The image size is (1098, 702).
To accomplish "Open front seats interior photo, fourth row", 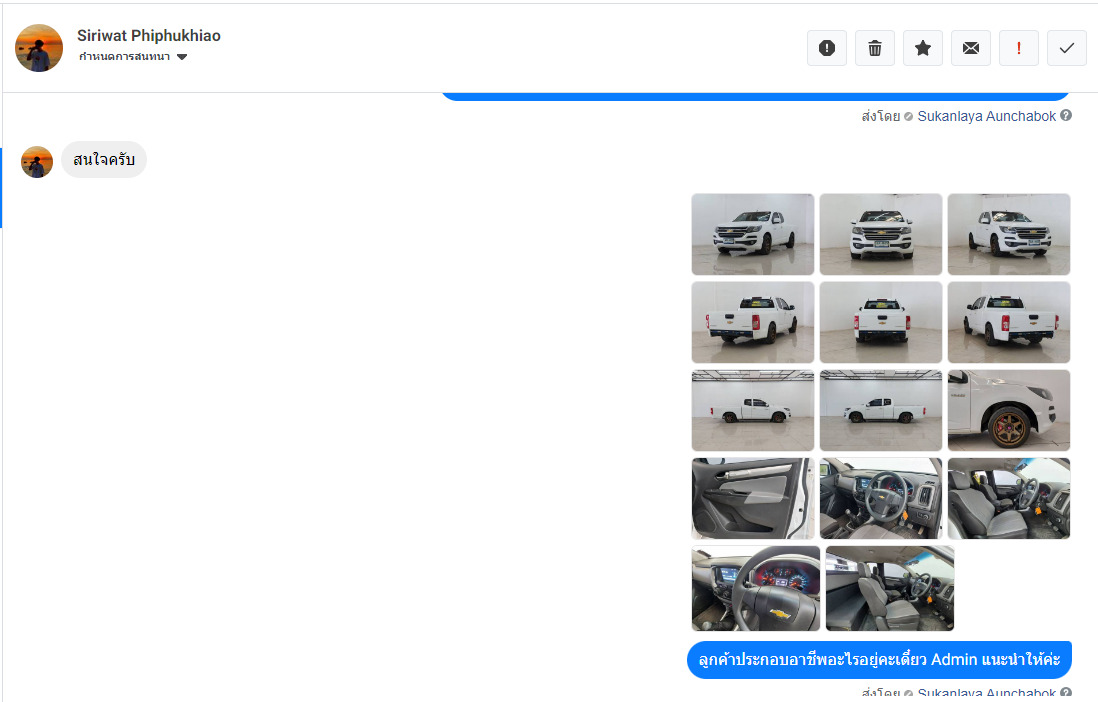I will pos(1009,499).
